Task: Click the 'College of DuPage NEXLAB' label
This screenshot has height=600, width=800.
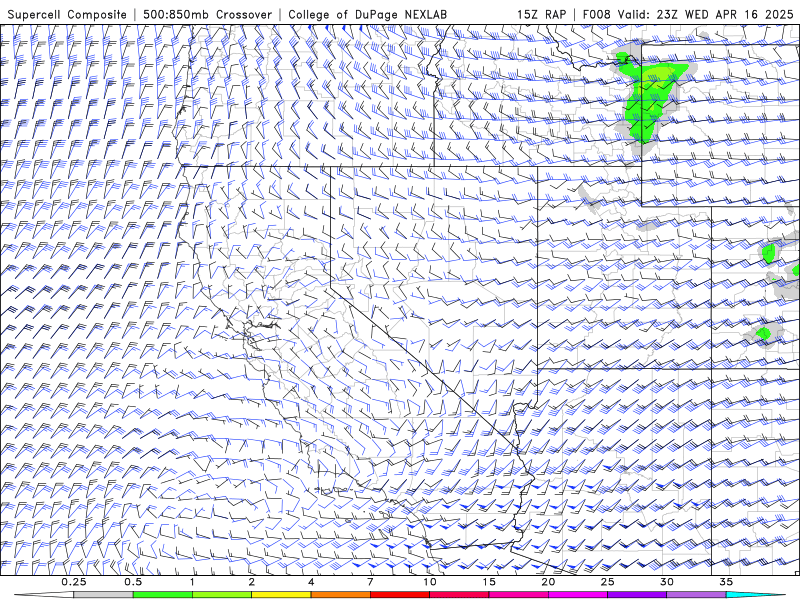Action: (x=367, y=14)
